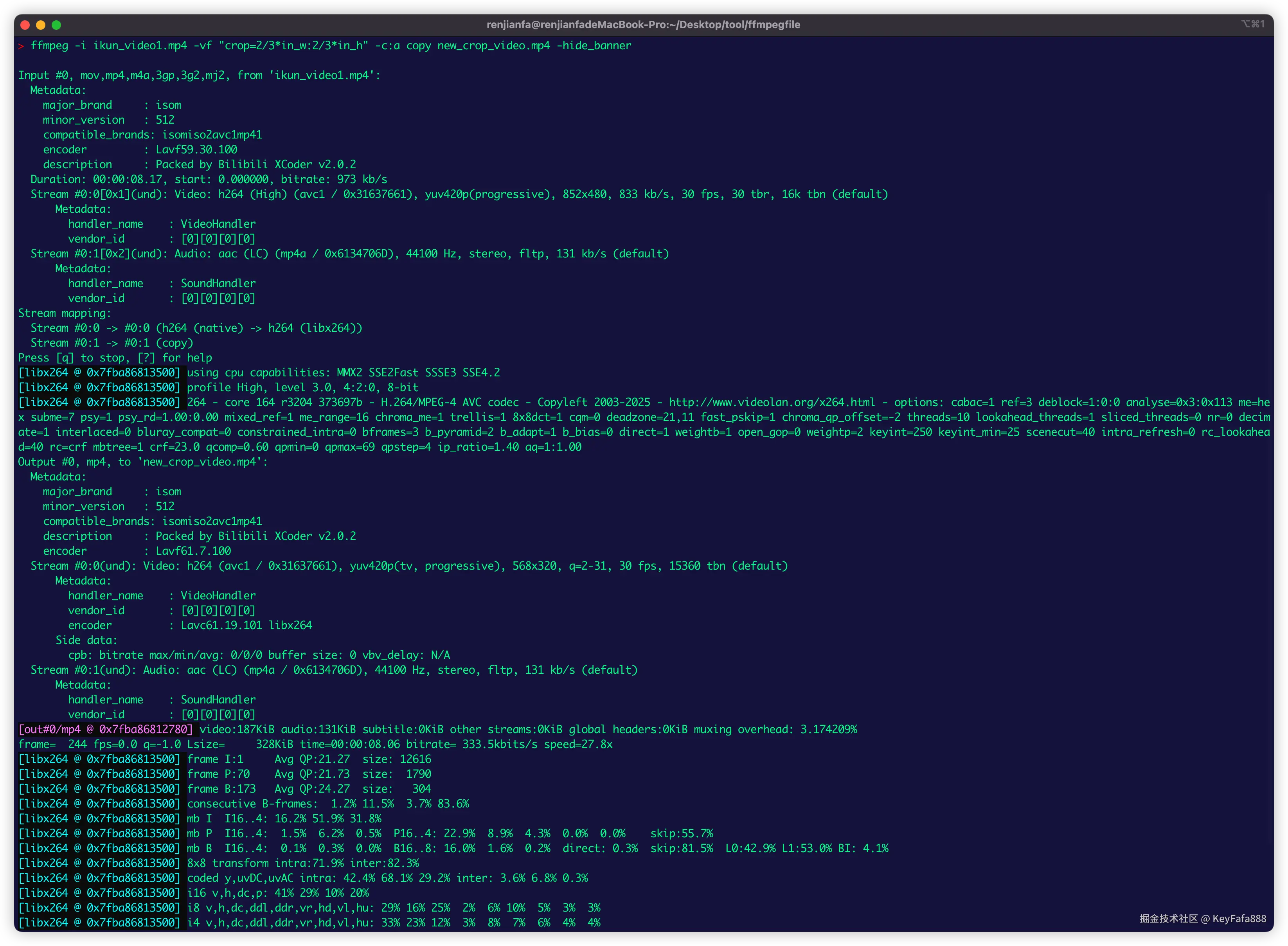
Task: Click the input filename ikun_video1.mp4 in the command
Action: click(x=140, y=46)
